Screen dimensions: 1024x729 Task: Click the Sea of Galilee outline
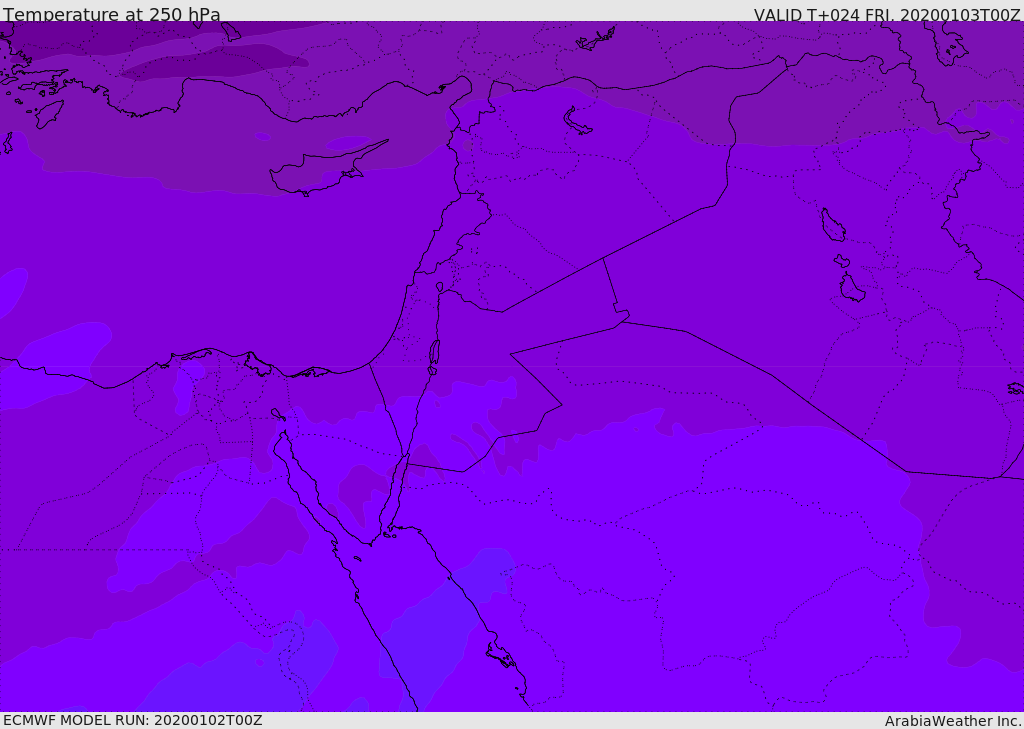(x=439, y=287)
